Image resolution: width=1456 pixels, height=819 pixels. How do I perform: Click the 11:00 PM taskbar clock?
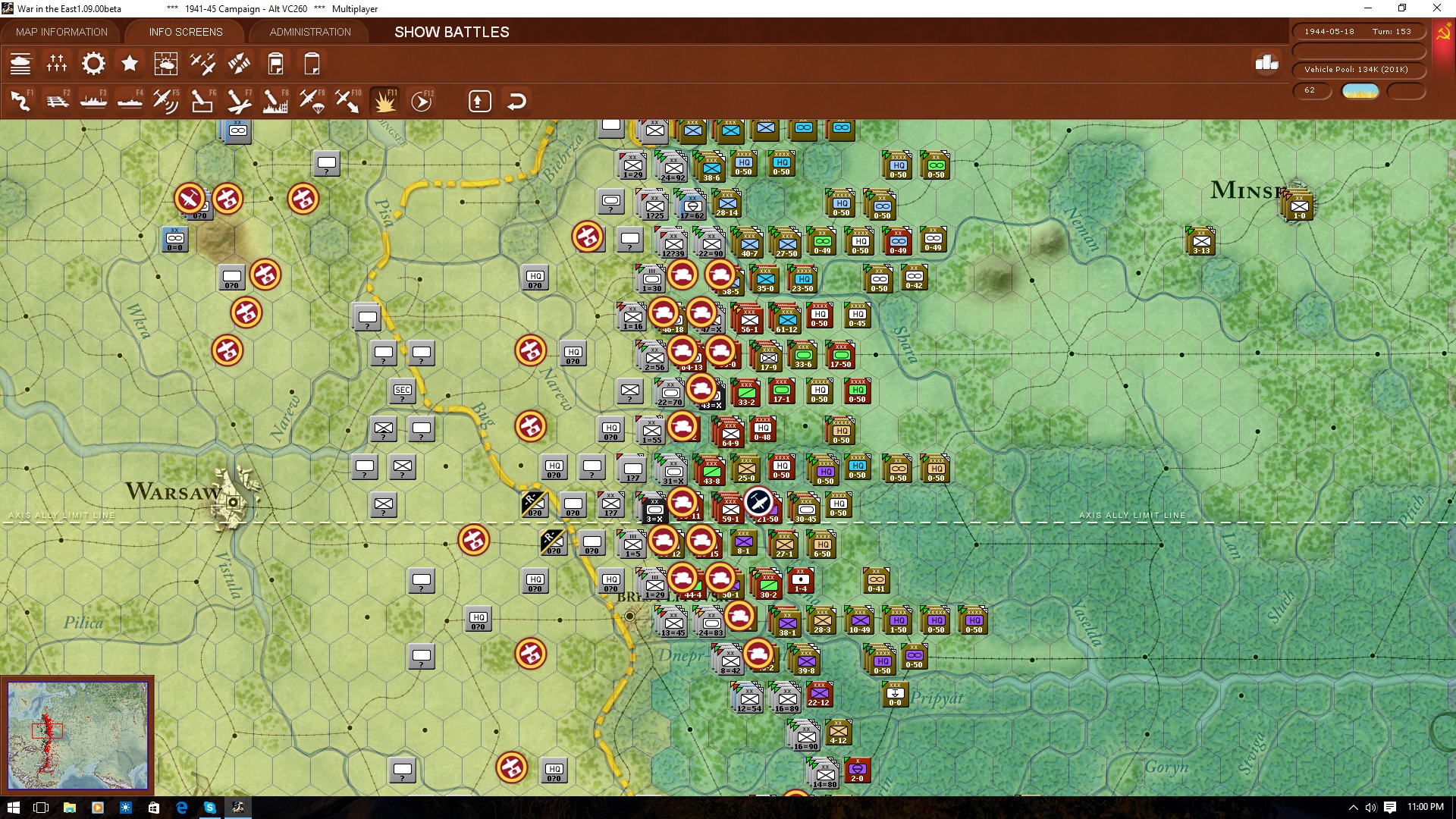1426,807
